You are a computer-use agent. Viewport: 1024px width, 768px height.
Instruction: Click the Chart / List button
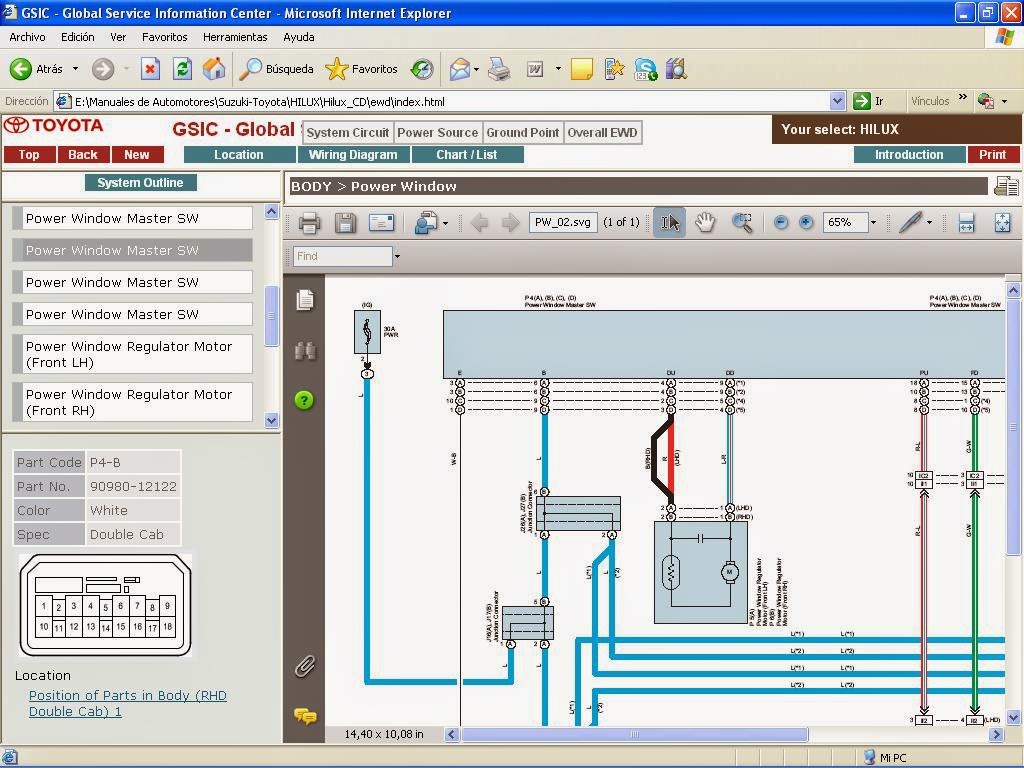pyautogui.click(x=467, y=155)
